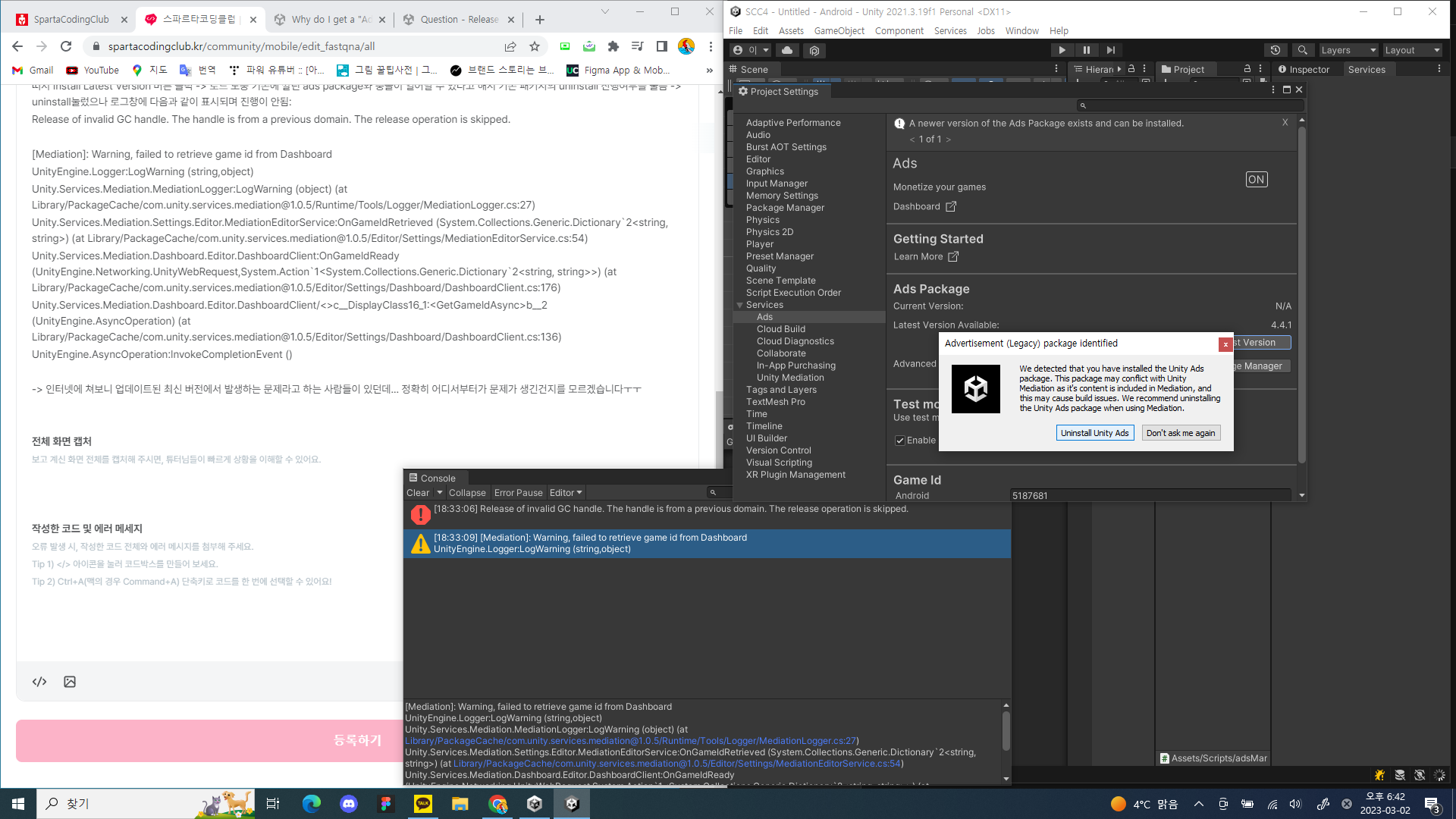Switch to the Hierarchy tab

click(1094, 70)
